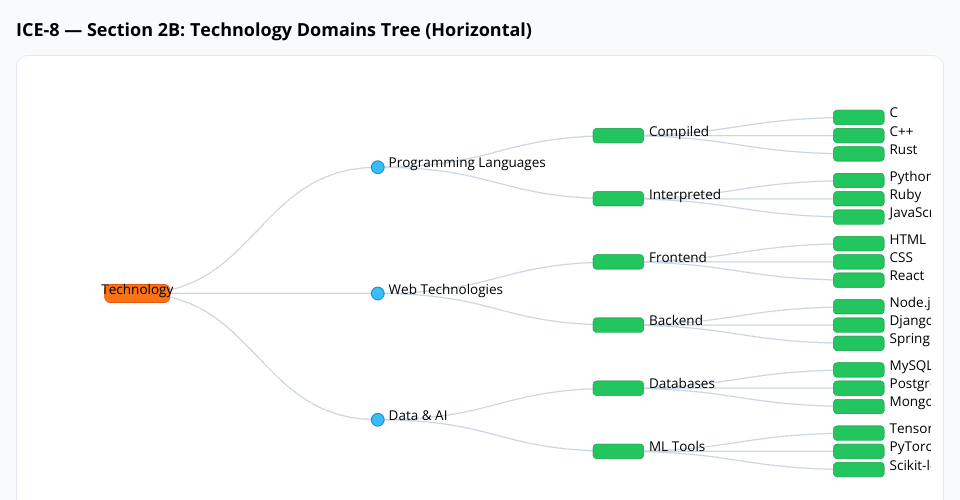Collapse the Web Technologies blue circle node

click(x=377, y=293)
